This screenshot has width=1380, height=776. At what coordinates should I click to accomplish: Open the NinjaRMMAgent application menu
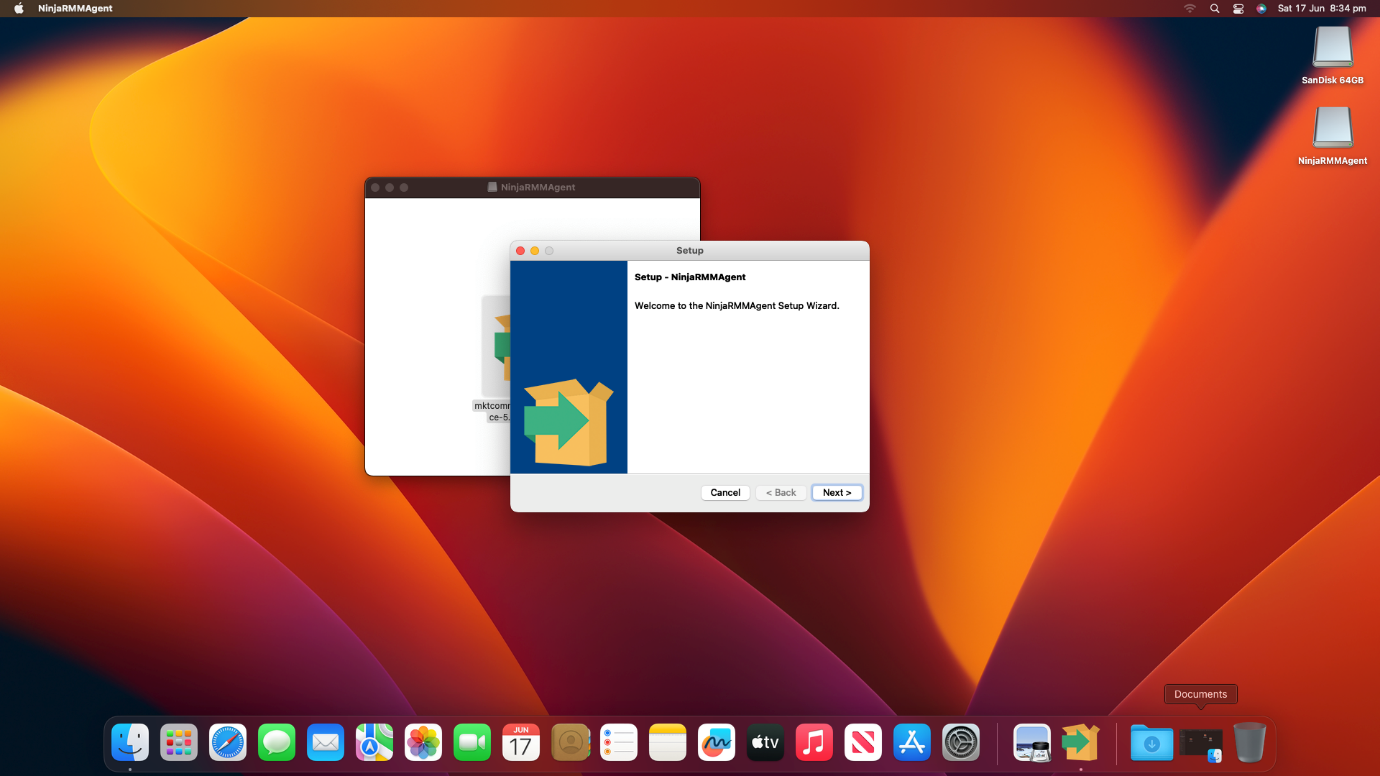pos(75,8)
